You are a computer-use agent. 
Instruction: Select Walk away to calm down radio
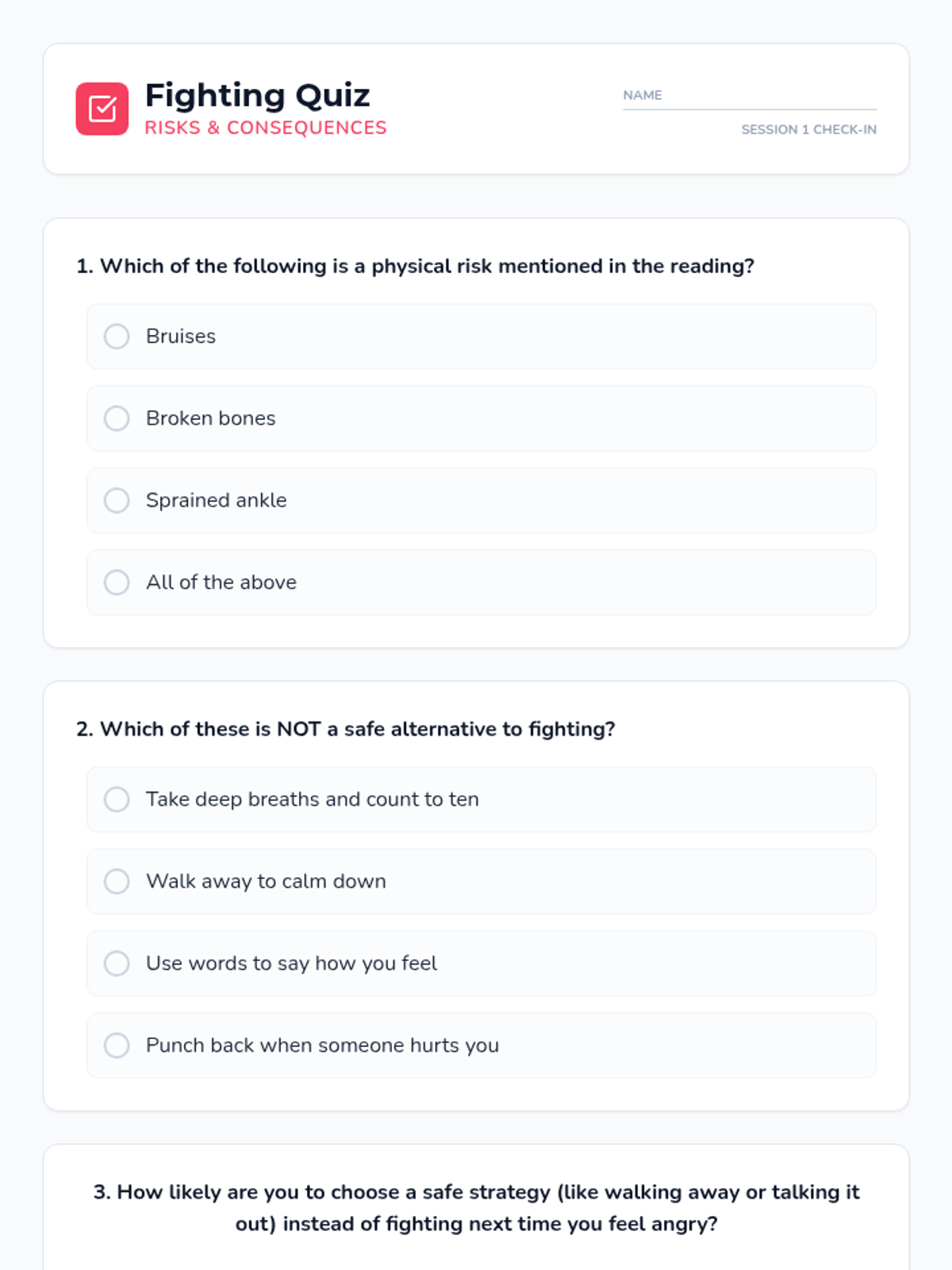(117, 881)
